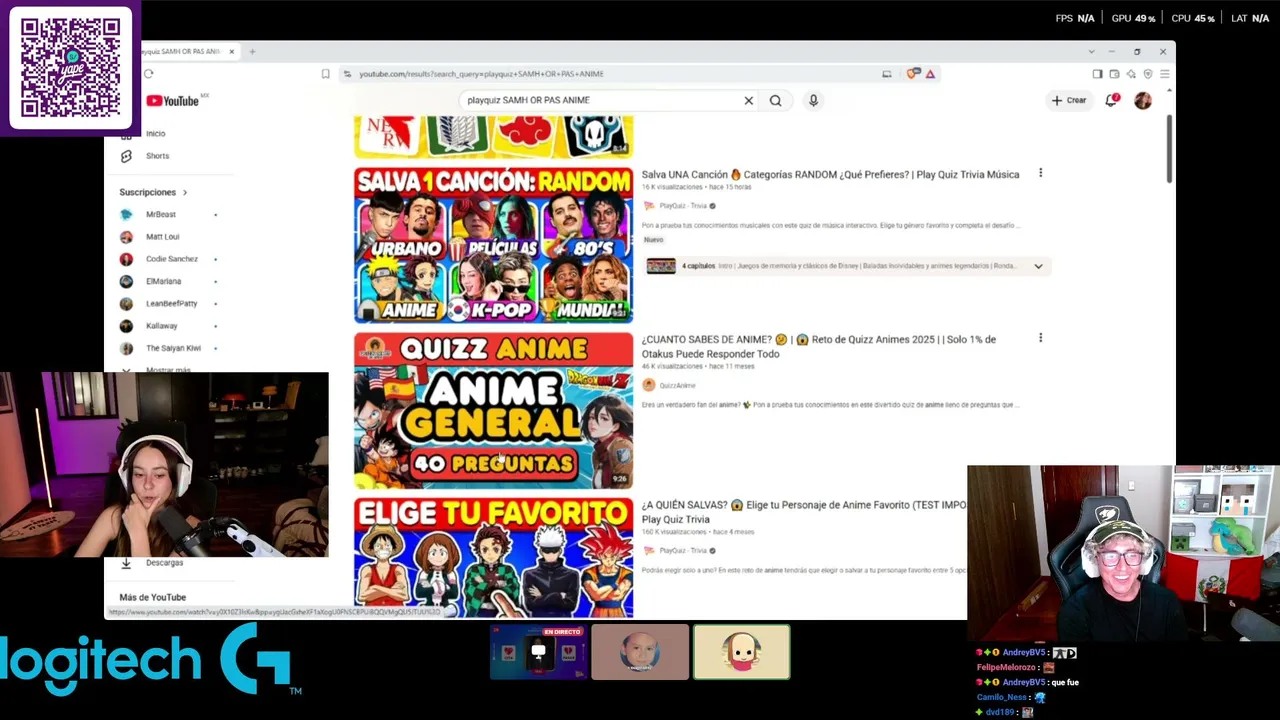Open Salva UNA Canción video title link
The height and width of the screenshot is (720, 1280).
830,175
